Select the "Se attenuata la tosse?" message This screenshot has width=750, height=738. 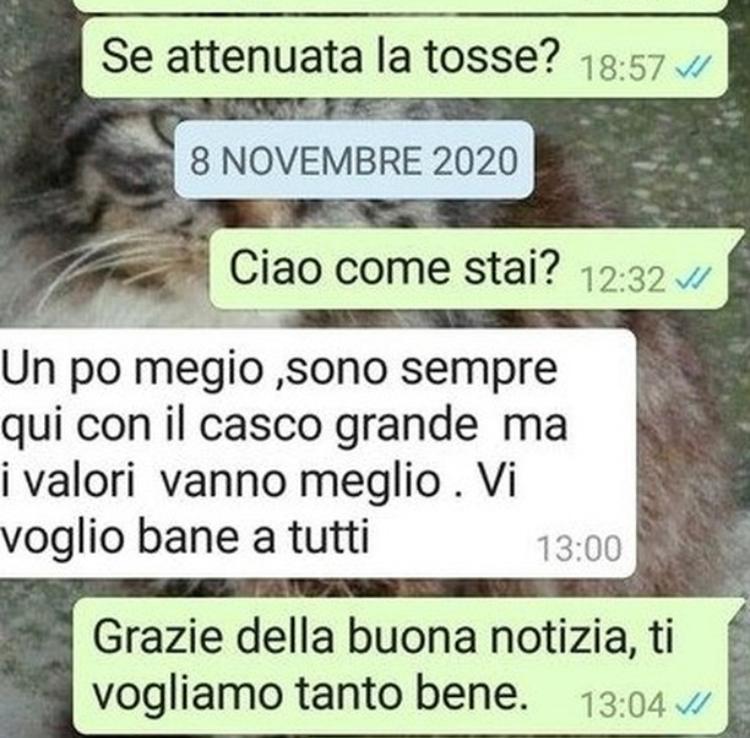click(x=405, y=57)
